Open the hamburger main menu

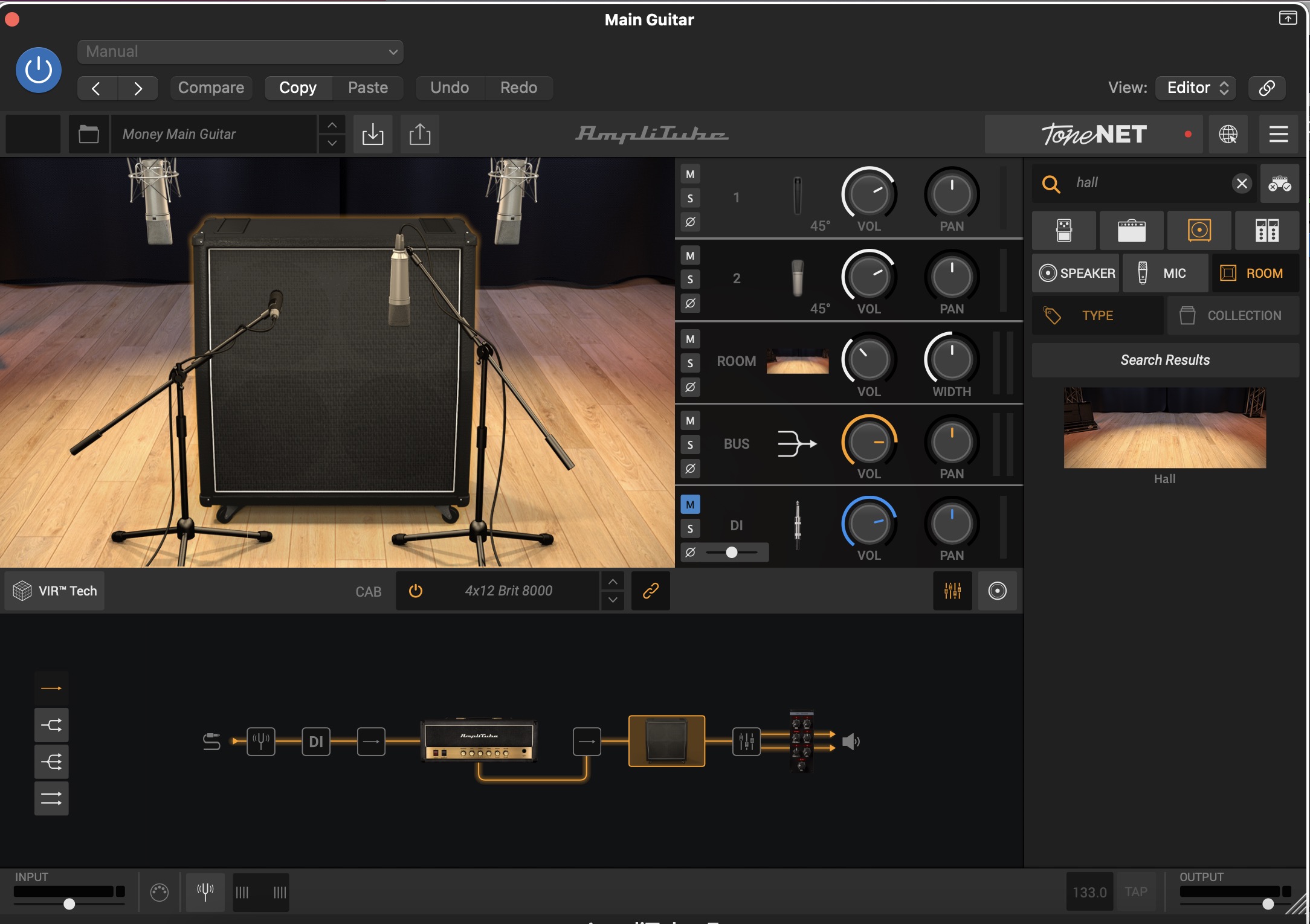(1279, 134)
